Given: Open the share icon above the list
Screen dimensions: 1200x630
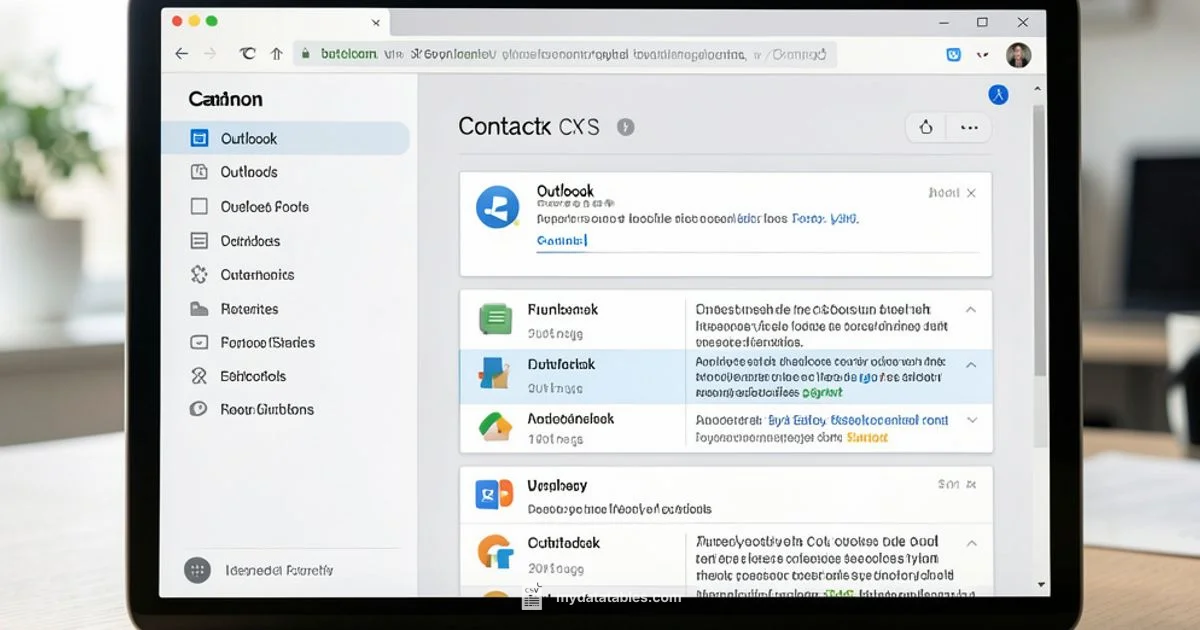Looking at the screenshot, I should tap(925, 127).
